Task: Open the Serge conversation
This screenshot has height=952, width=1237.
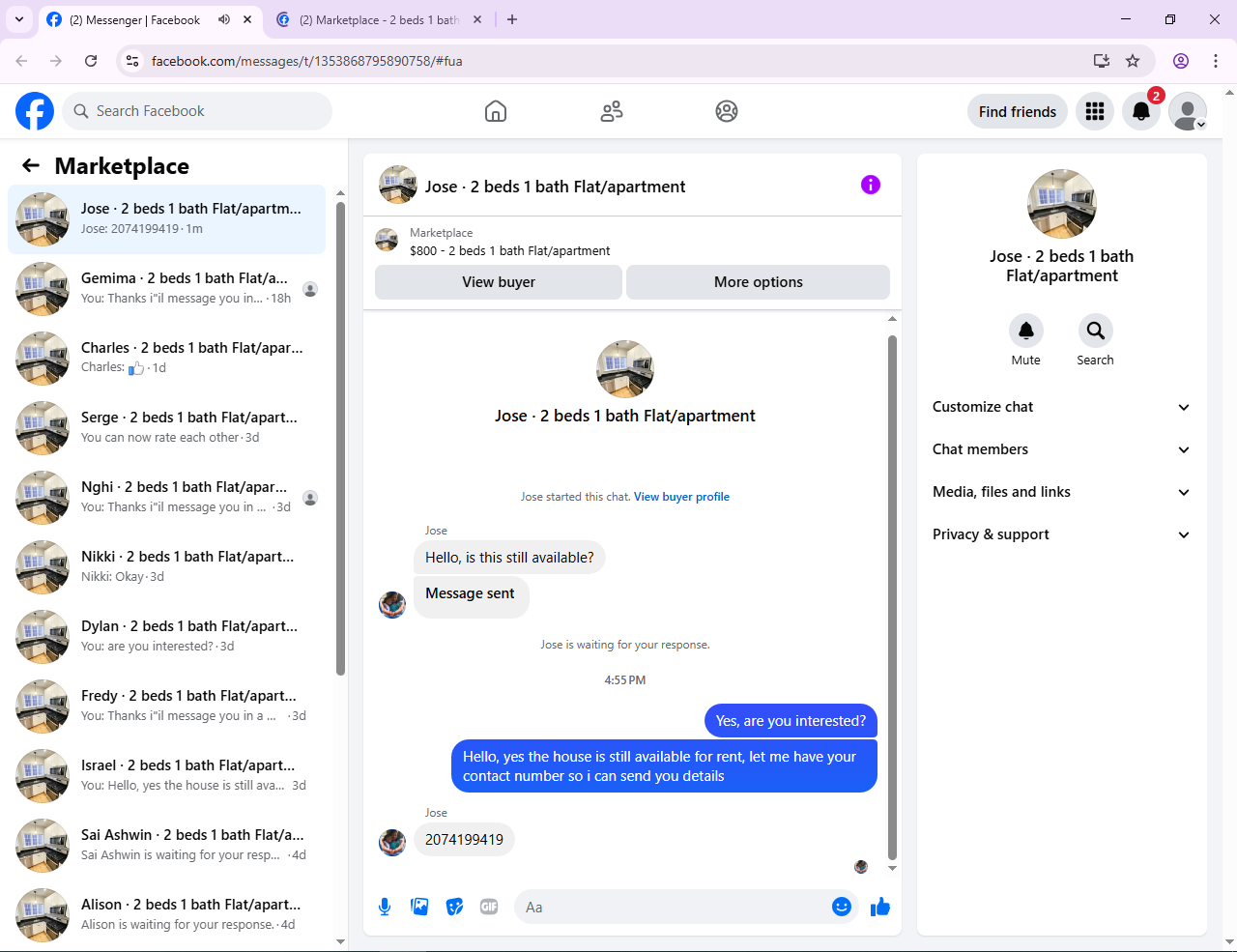Action: click(x=166, y=428)
